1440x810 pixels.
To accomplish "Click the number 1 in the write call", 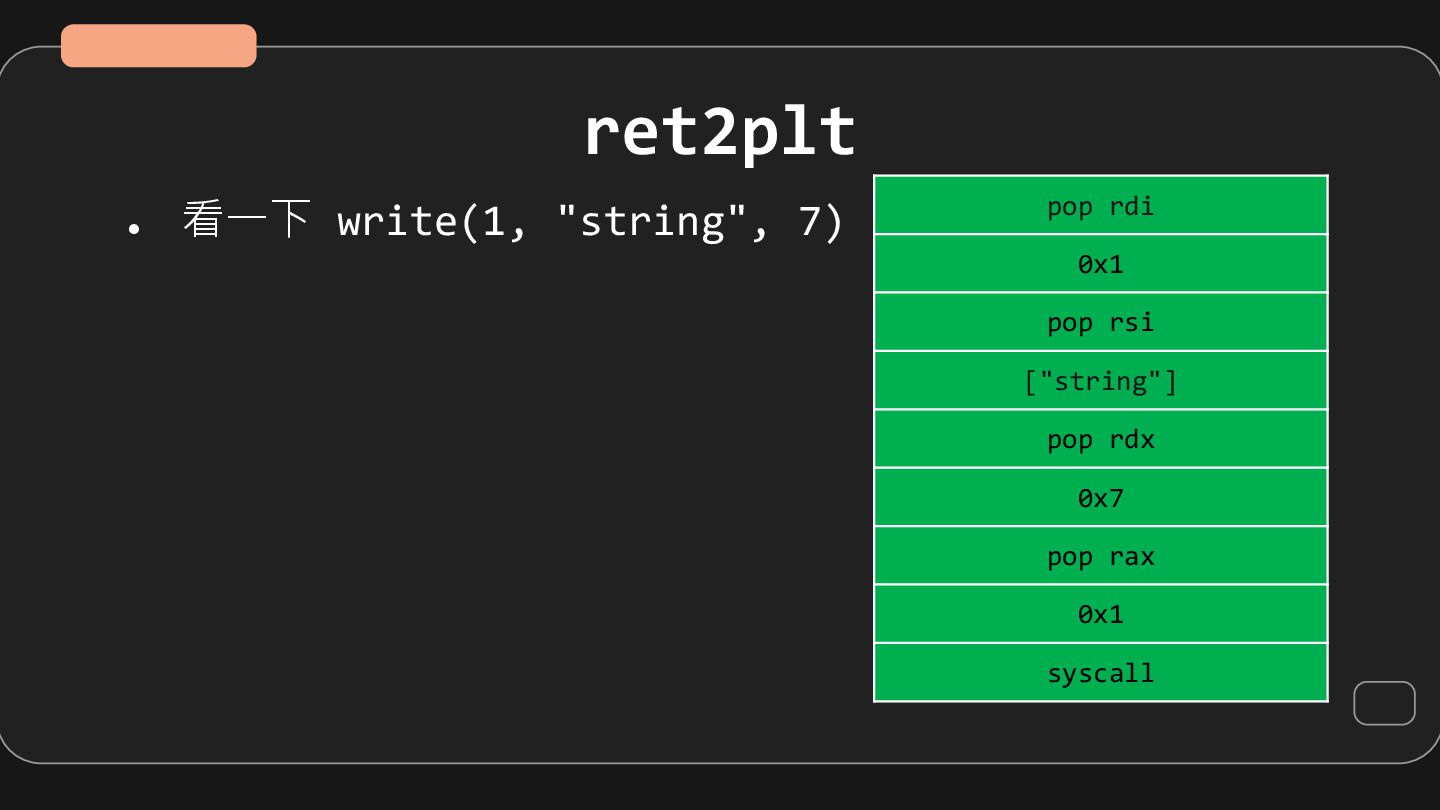I will [493, 221].
